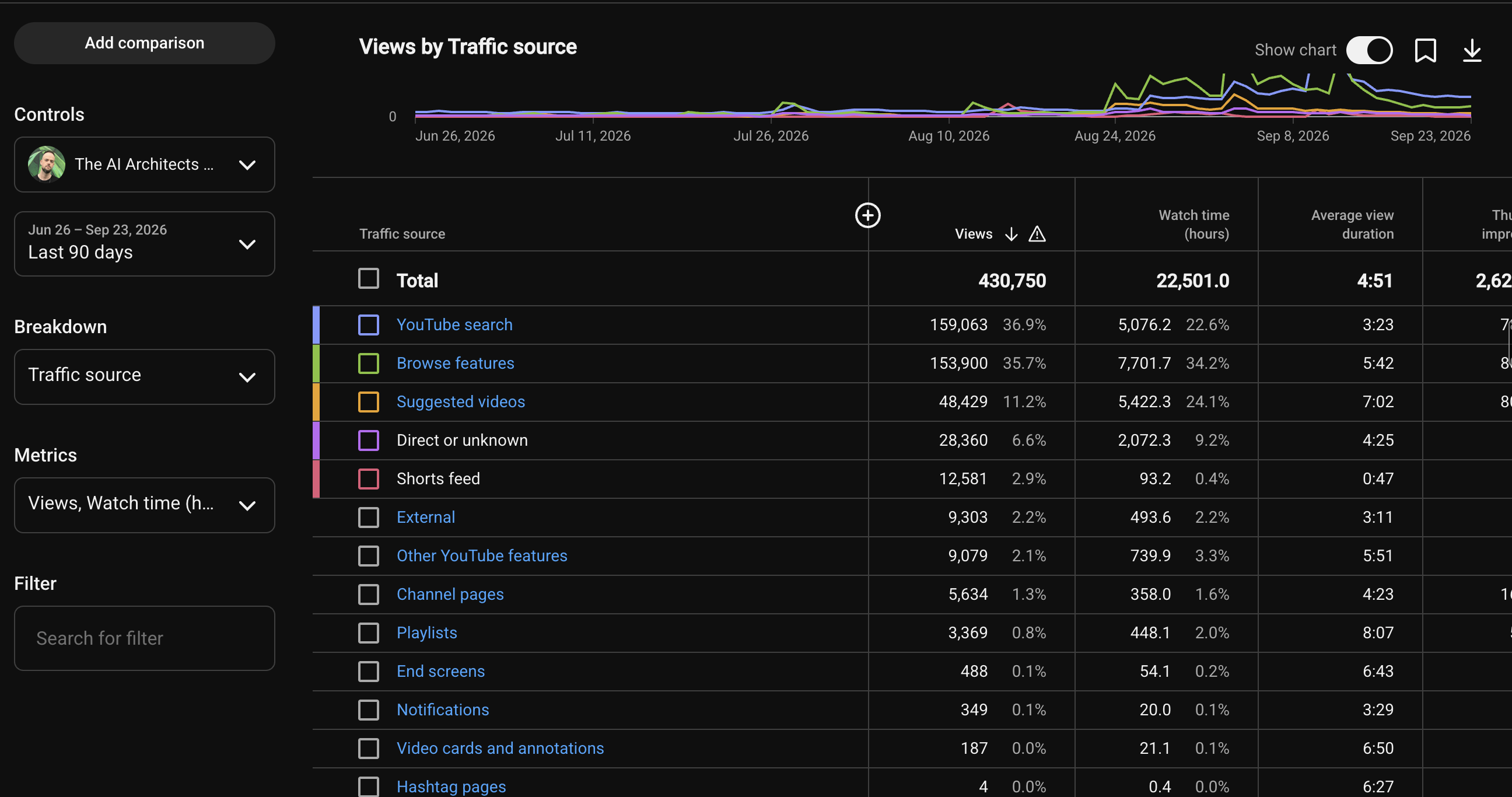Tick the YouTube search checkbox
This screenshot has height=797, width=1512.
tap(369, 324)
